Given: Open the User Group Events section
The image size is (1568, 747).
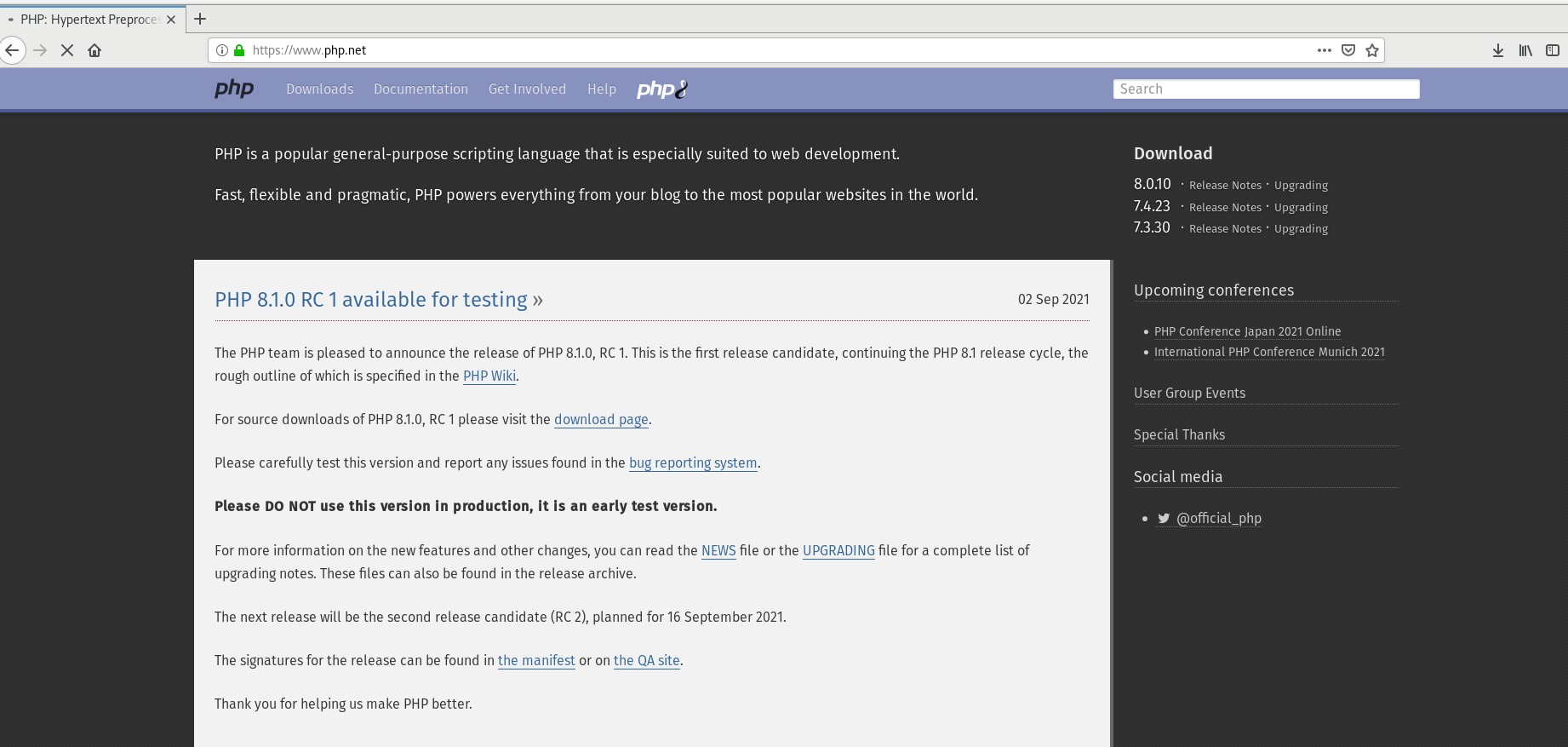Looking at the screenshot, I should (1189, 393).
